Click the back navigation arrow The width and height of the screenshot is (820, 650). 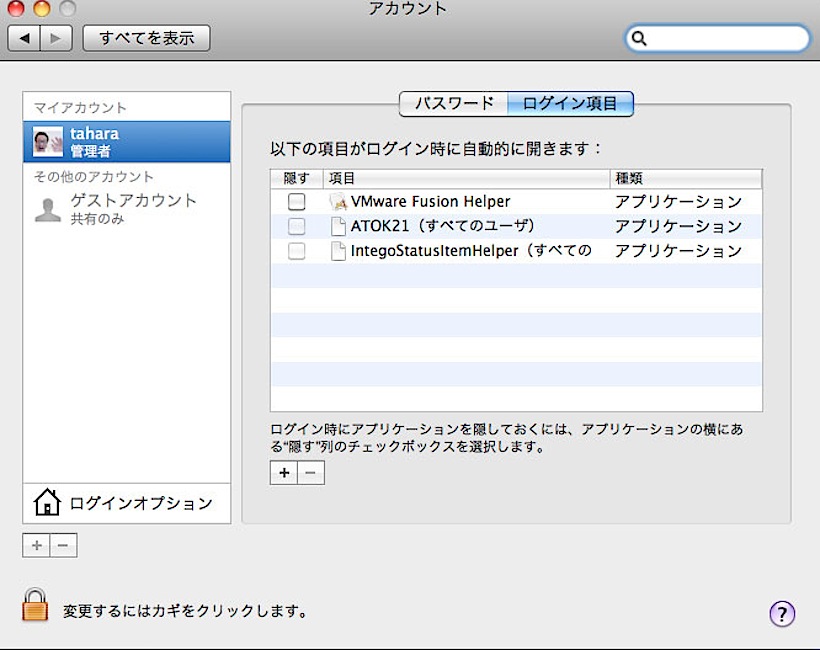click(x=24, y=38)
